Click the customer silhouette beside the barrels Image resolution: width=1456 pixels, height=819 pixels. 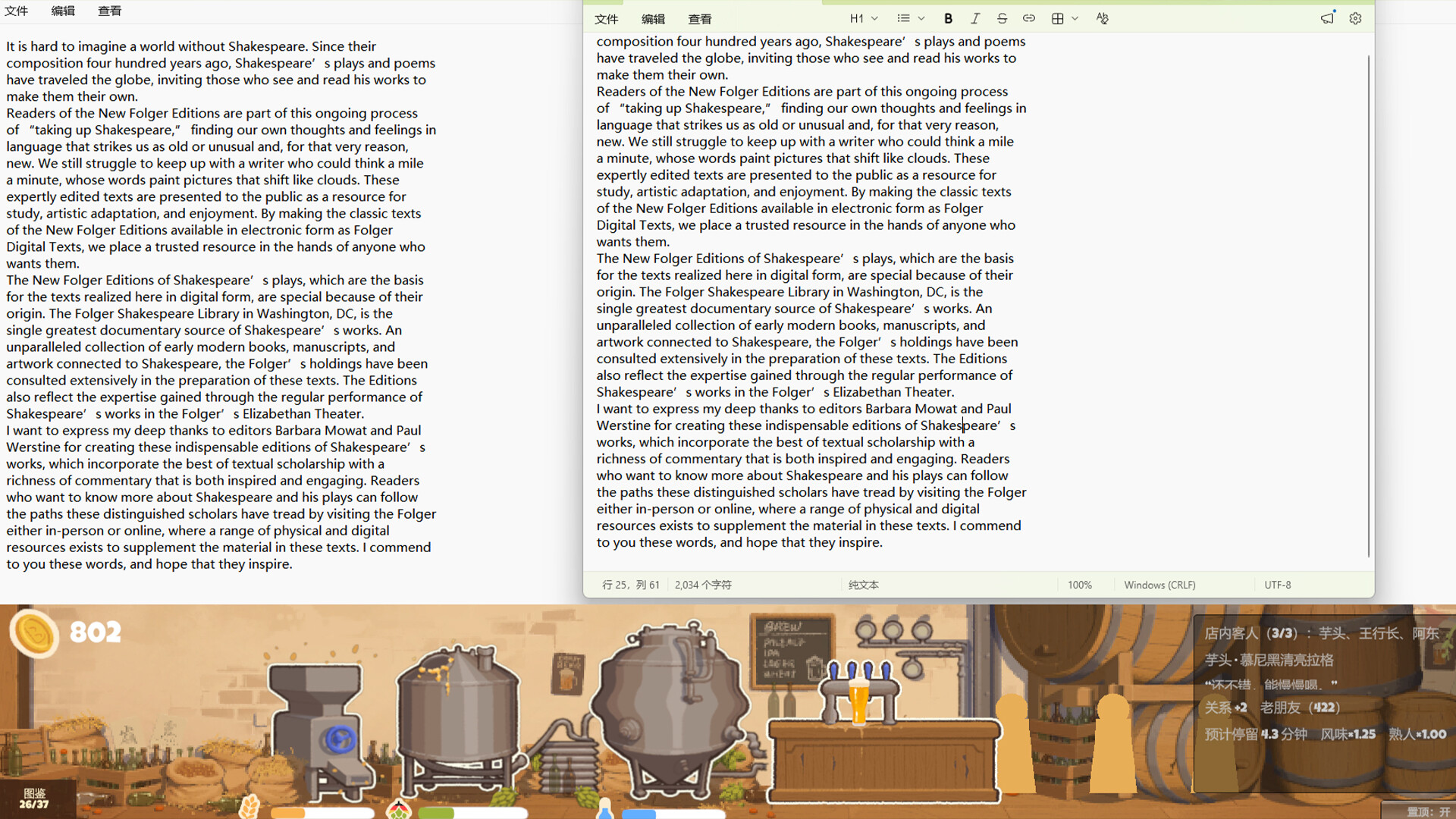point(1113,743)
